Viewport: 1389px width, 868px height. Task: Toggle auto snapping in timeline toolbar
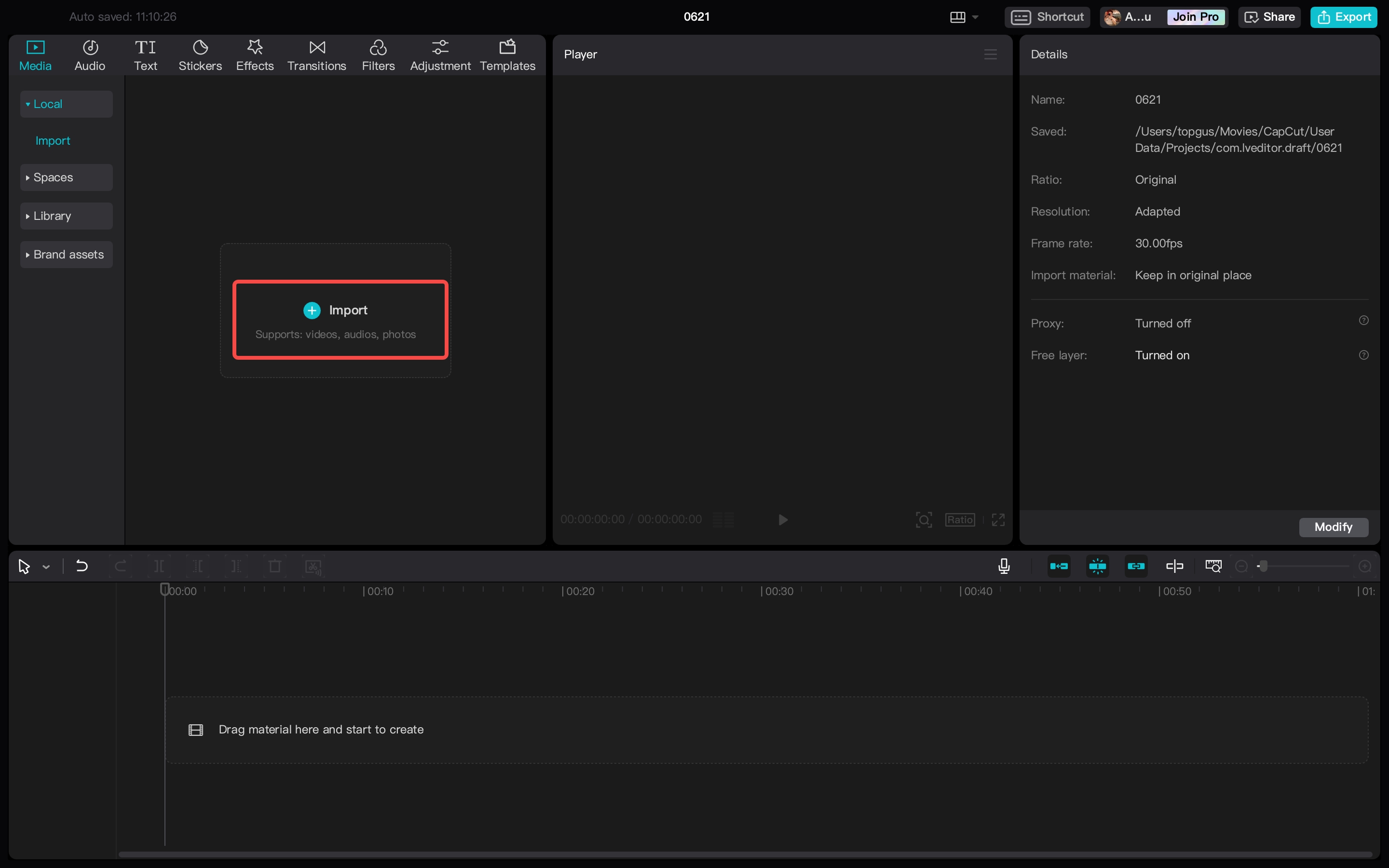click(x=1097, y=566)
